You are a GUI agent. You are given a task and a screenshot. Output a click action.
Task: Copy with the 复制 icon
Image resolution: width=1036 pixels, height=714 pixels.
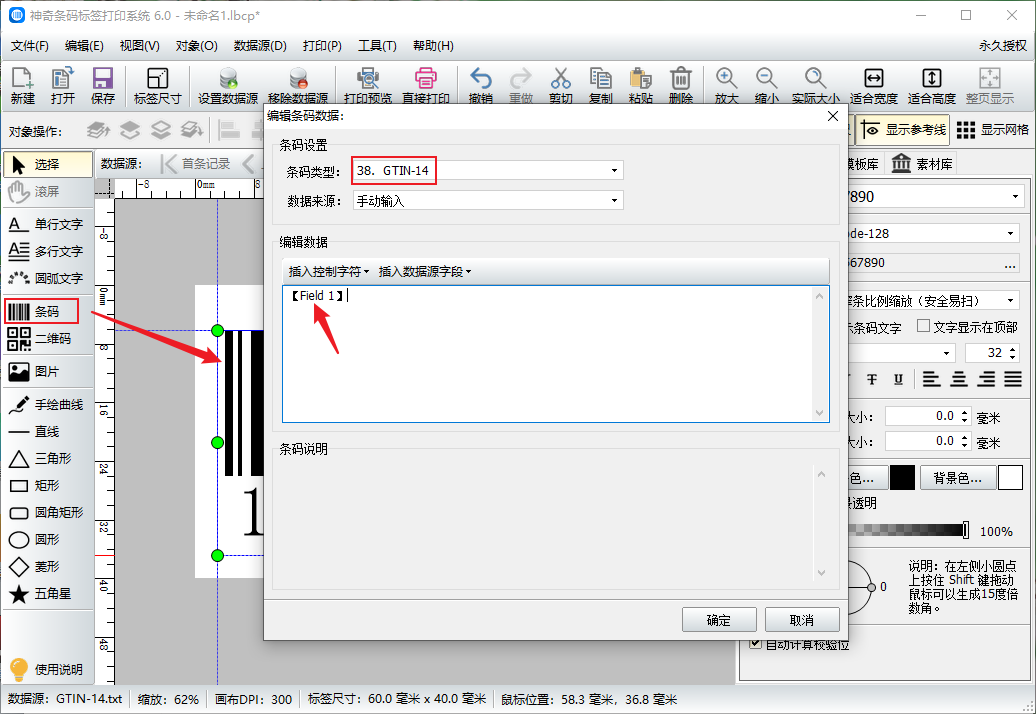click(x=601, y=85)
